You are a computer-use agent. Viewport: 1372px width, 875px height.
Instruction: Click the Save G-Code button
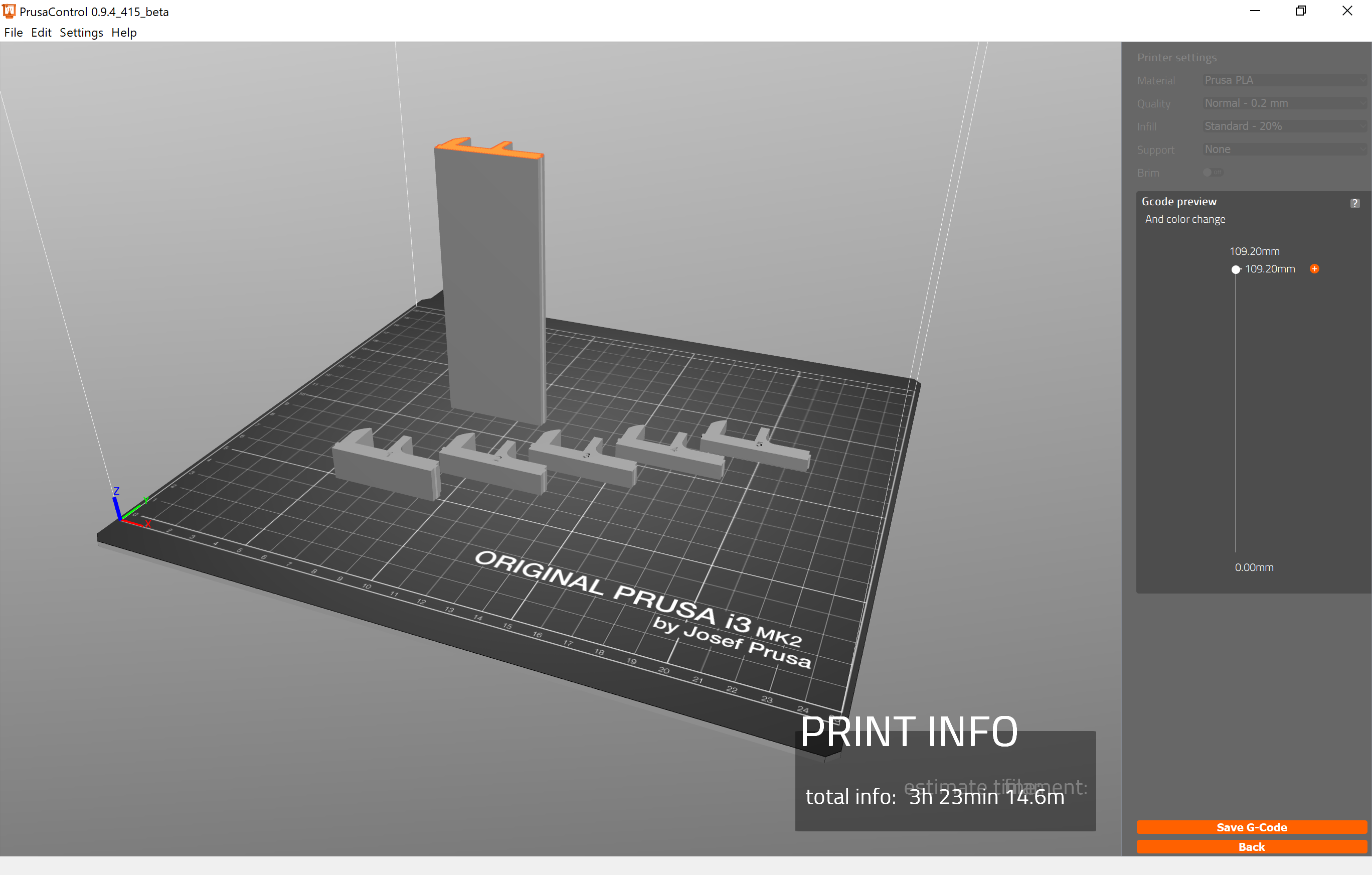click(1251, 826)
